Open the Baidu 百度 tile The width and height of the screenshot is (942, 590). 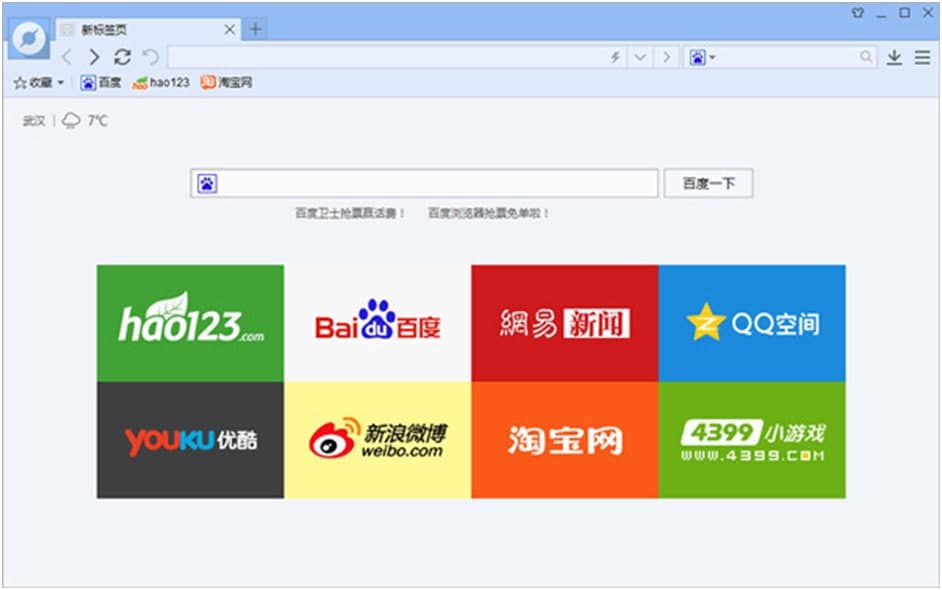pos(378,323)
